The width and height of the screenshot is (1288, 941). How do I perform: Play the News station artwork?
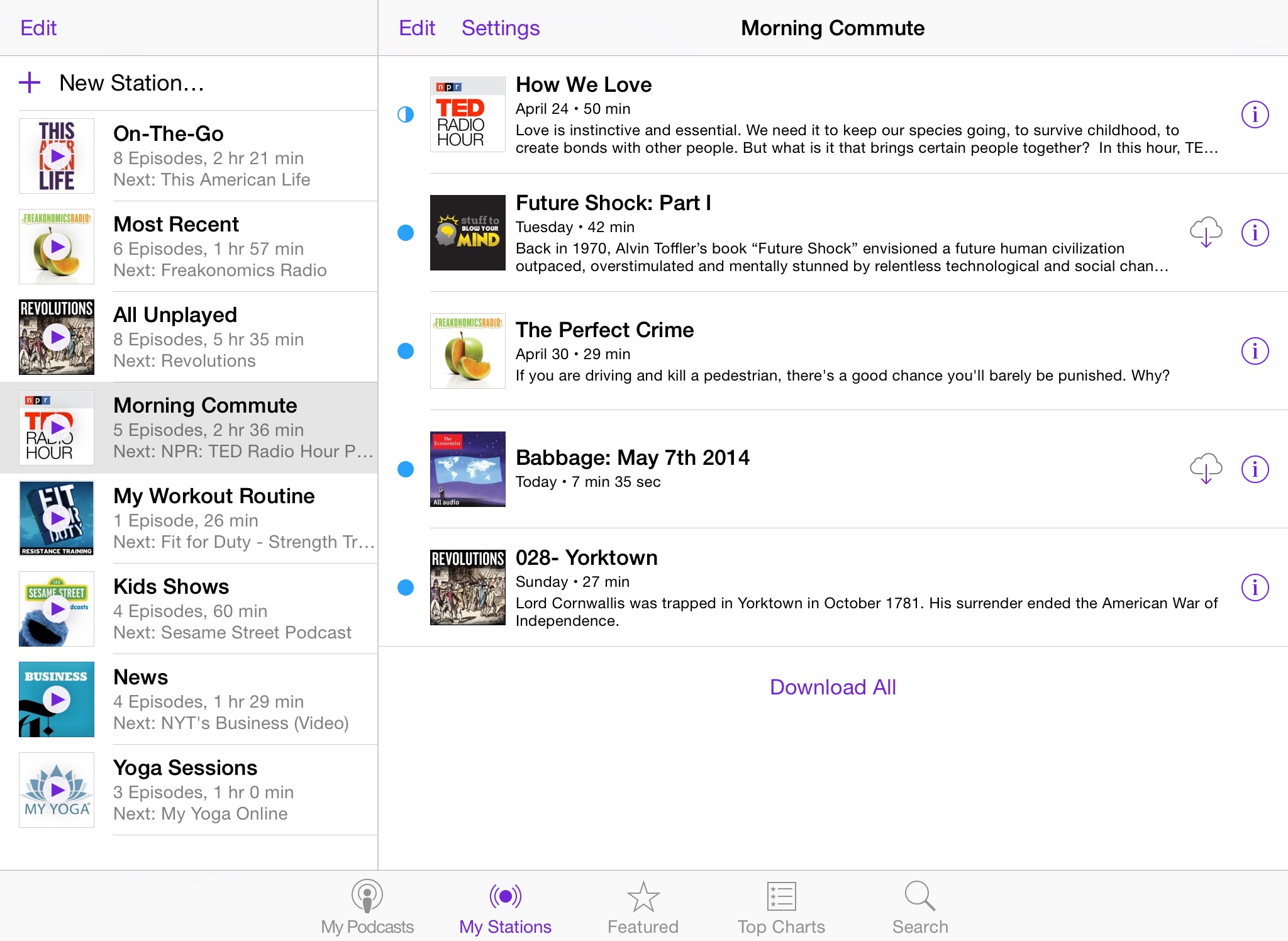point(57,699)
